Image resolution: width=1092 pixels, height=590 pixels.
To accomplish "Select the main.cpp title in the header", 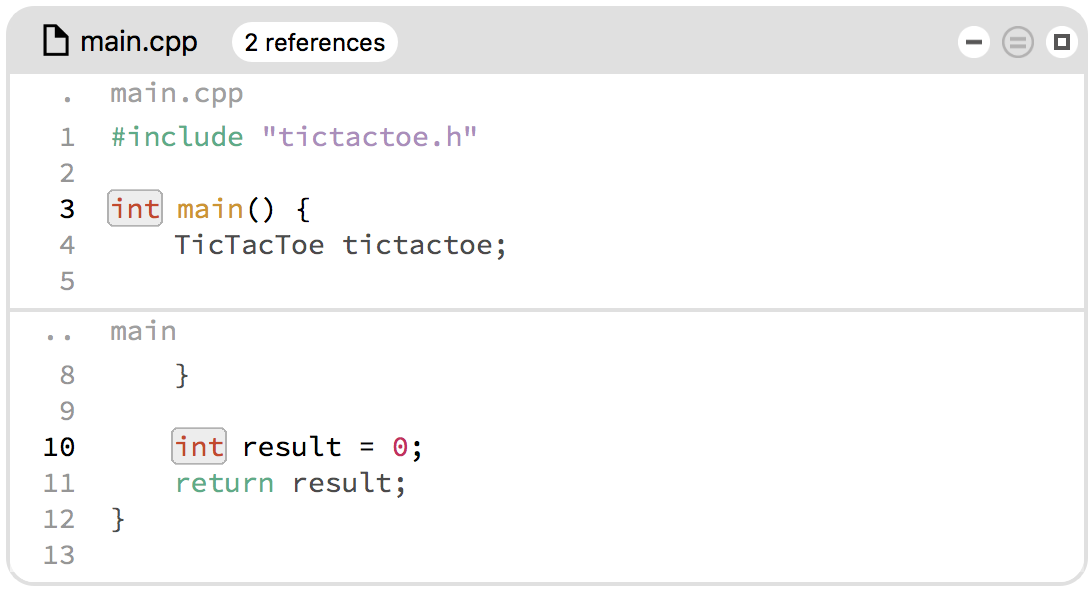I will (x=139, y=42).
